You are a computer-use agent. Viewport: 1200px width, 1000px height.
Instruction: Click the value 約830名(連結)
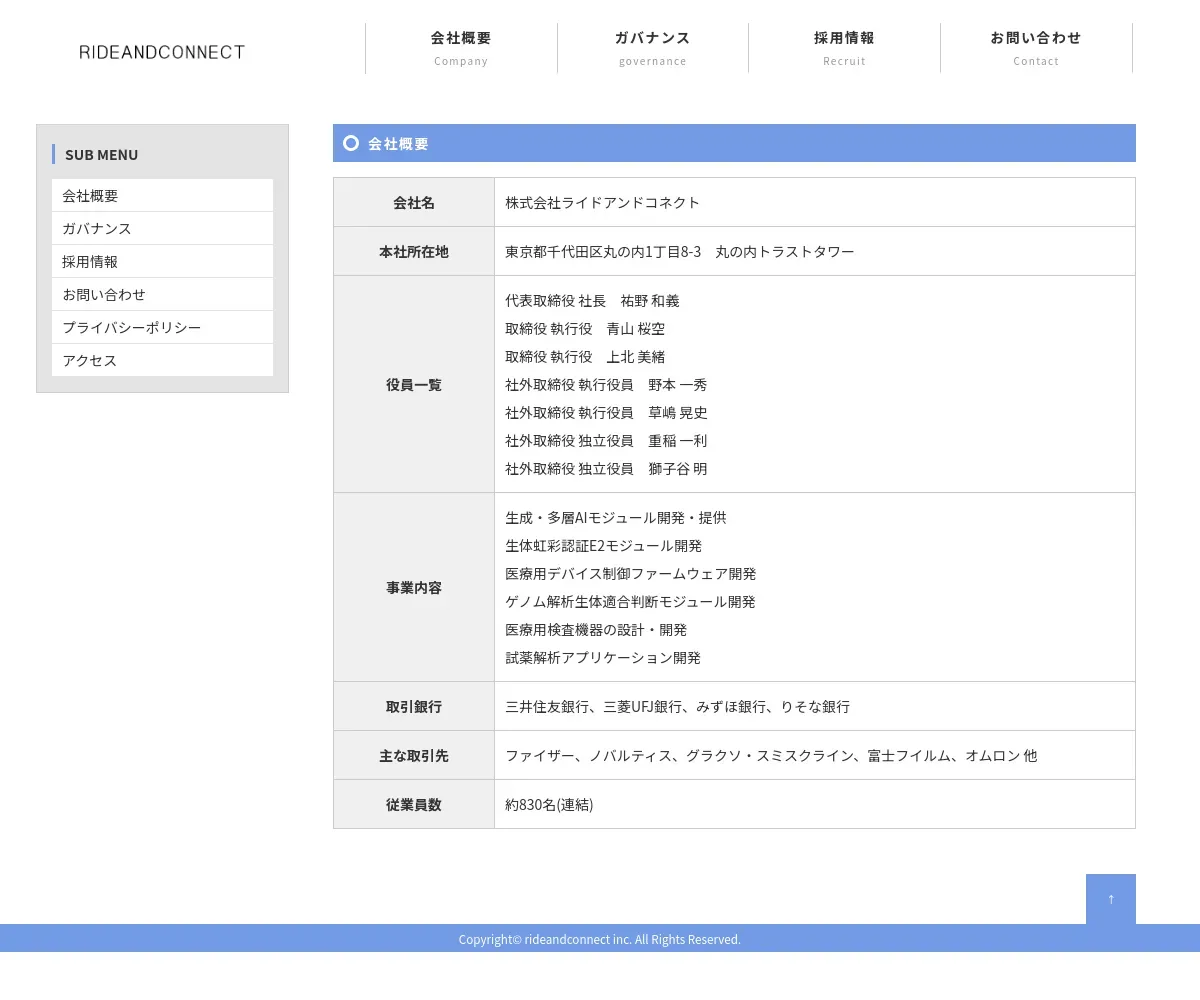[x=549, y=804]
